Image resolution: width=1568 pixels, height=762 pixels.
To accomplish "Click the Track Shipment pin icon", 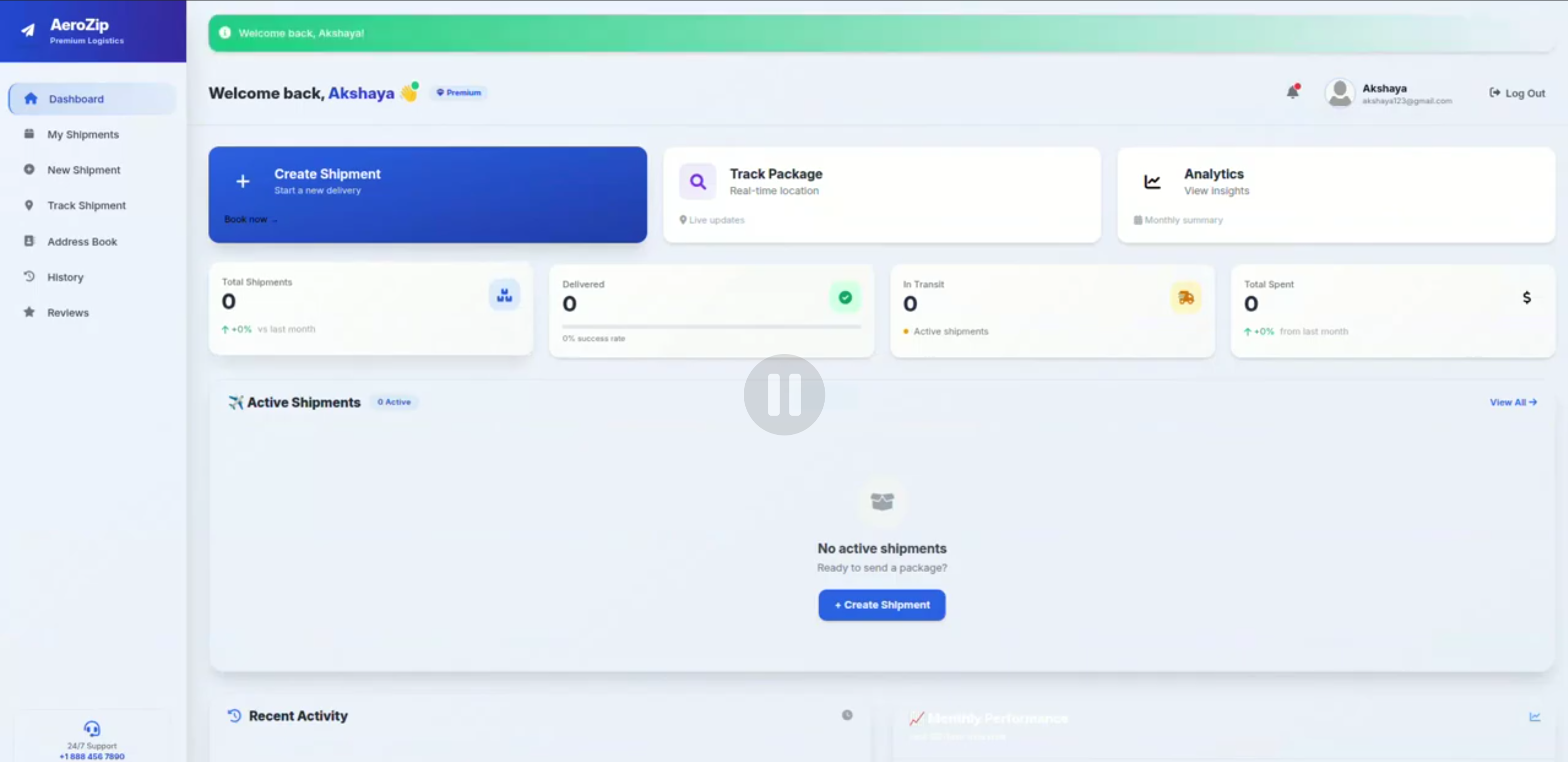I will tap(28, 205).
